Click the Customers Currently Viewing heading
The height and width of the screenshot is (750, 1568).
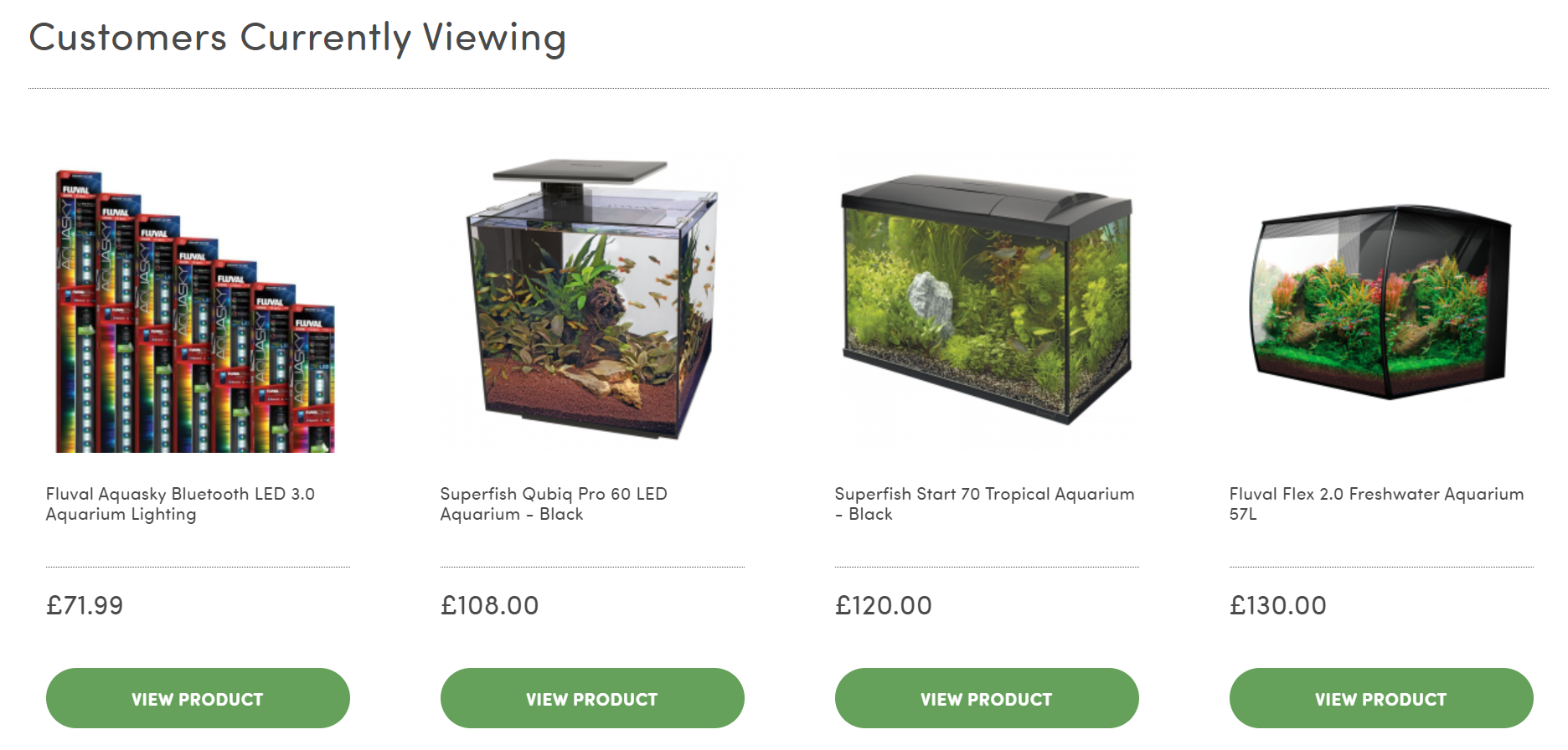pyautogui.click(x=297, y=39)
